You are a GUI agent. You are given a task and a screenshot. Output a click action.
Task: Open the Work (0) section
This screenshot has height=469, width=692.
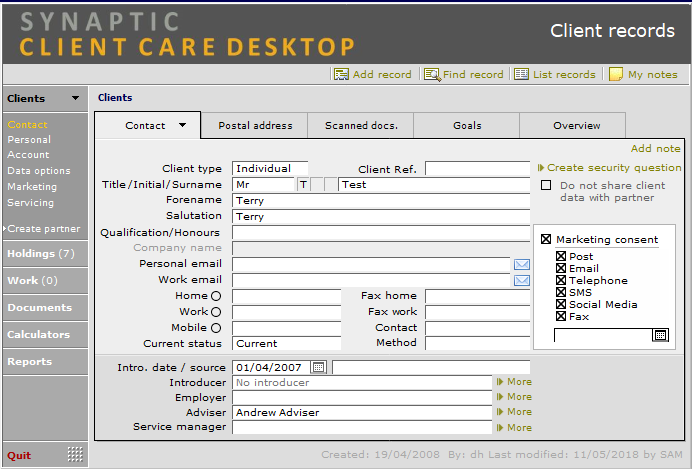point(45,281)
